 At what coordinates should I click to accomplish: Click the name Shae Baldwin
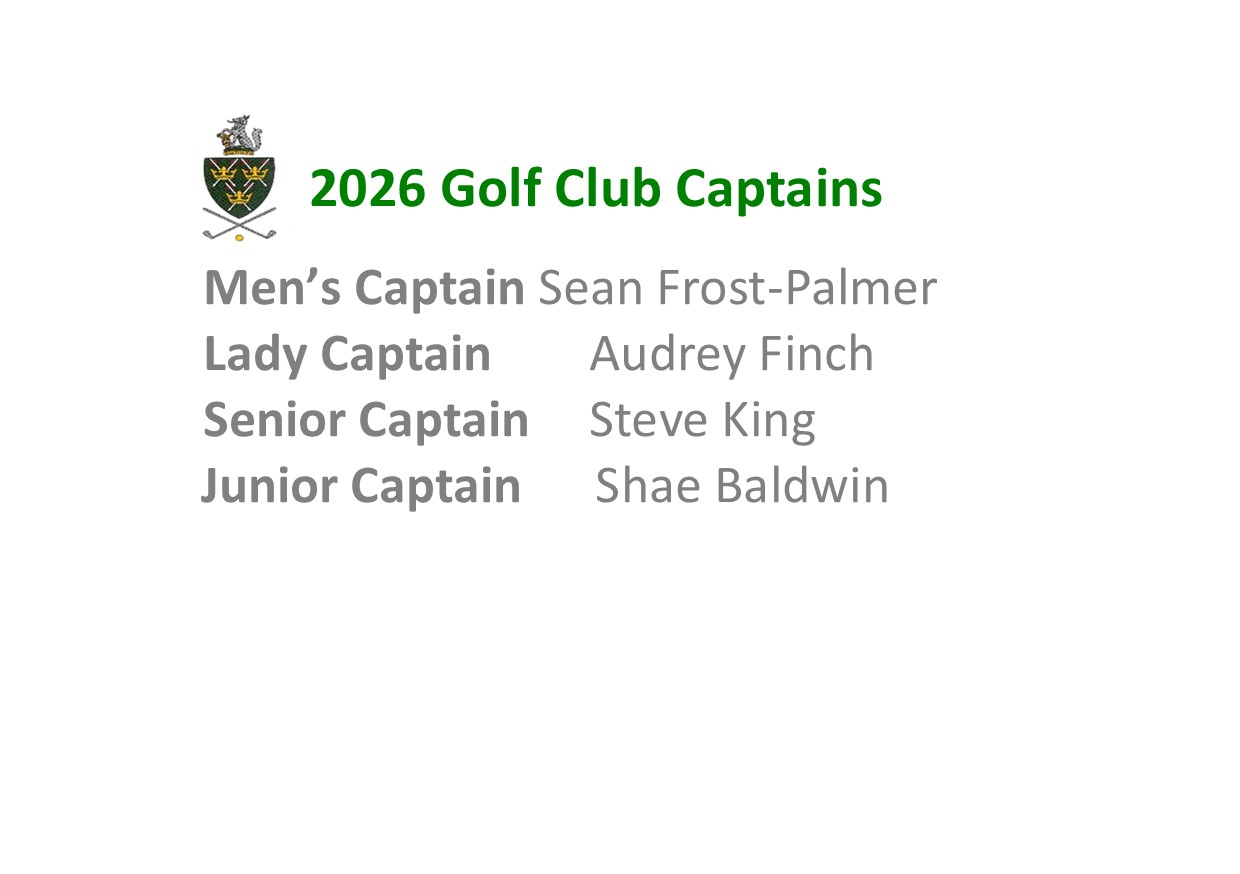point(741,487)
